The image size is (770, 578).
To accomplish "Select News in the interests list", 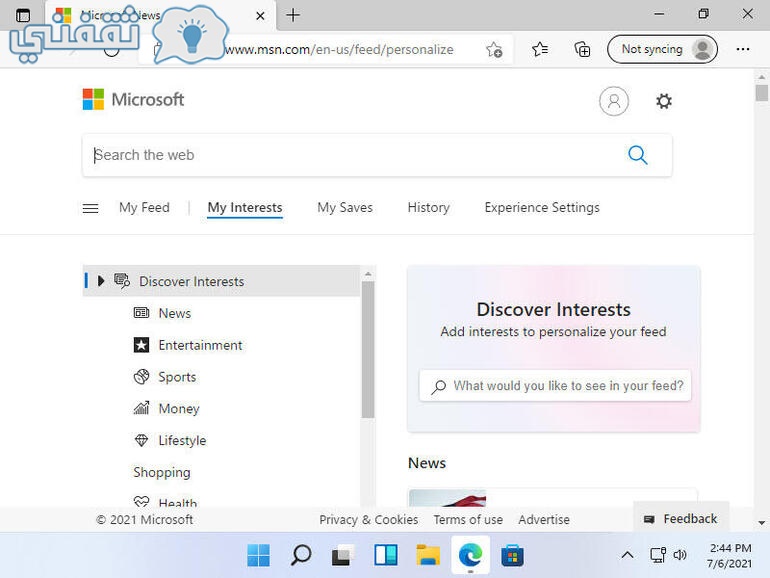I will pos(174,313).
